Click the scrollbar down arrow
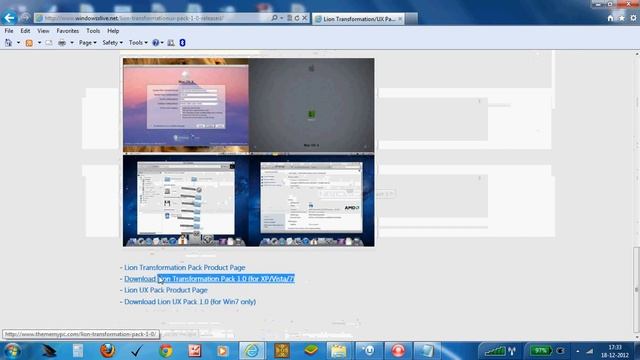Image resolution: width=640 pixels, height=360 pixels. click(637, 337)
